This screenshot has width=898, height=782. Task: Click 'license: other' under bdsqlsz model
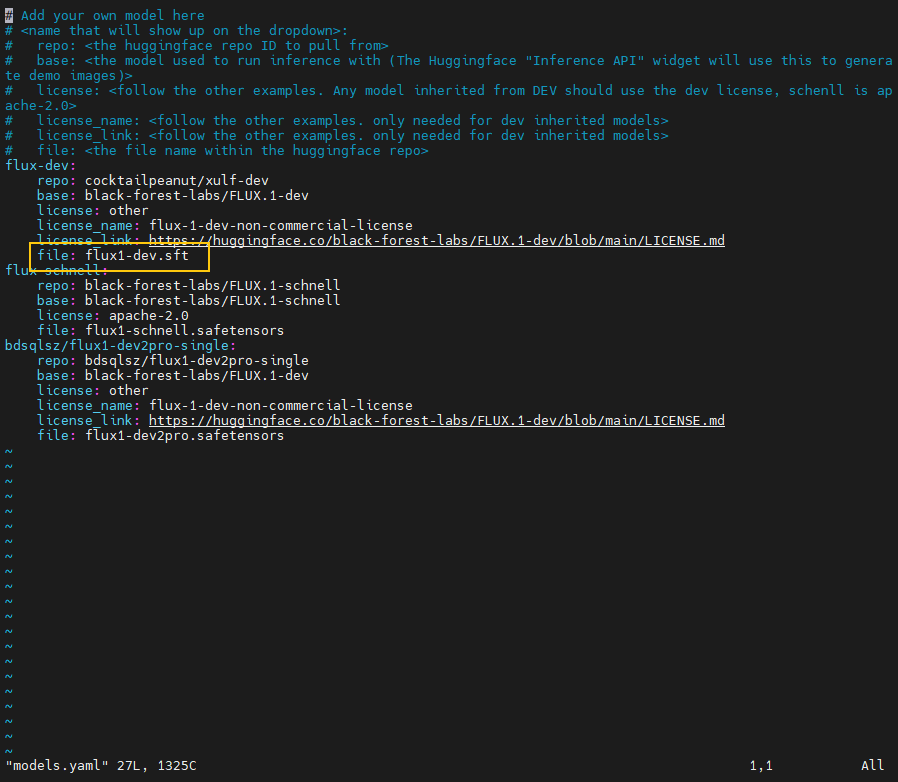93,390
